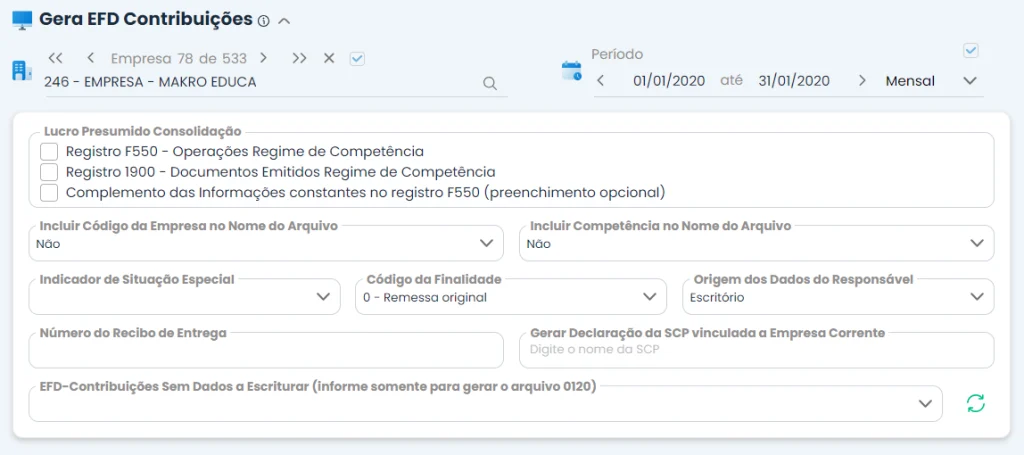This screenshot has height=455, width=1024.
Task: Click the calendar icon beside Período
Action: [572, 71]
